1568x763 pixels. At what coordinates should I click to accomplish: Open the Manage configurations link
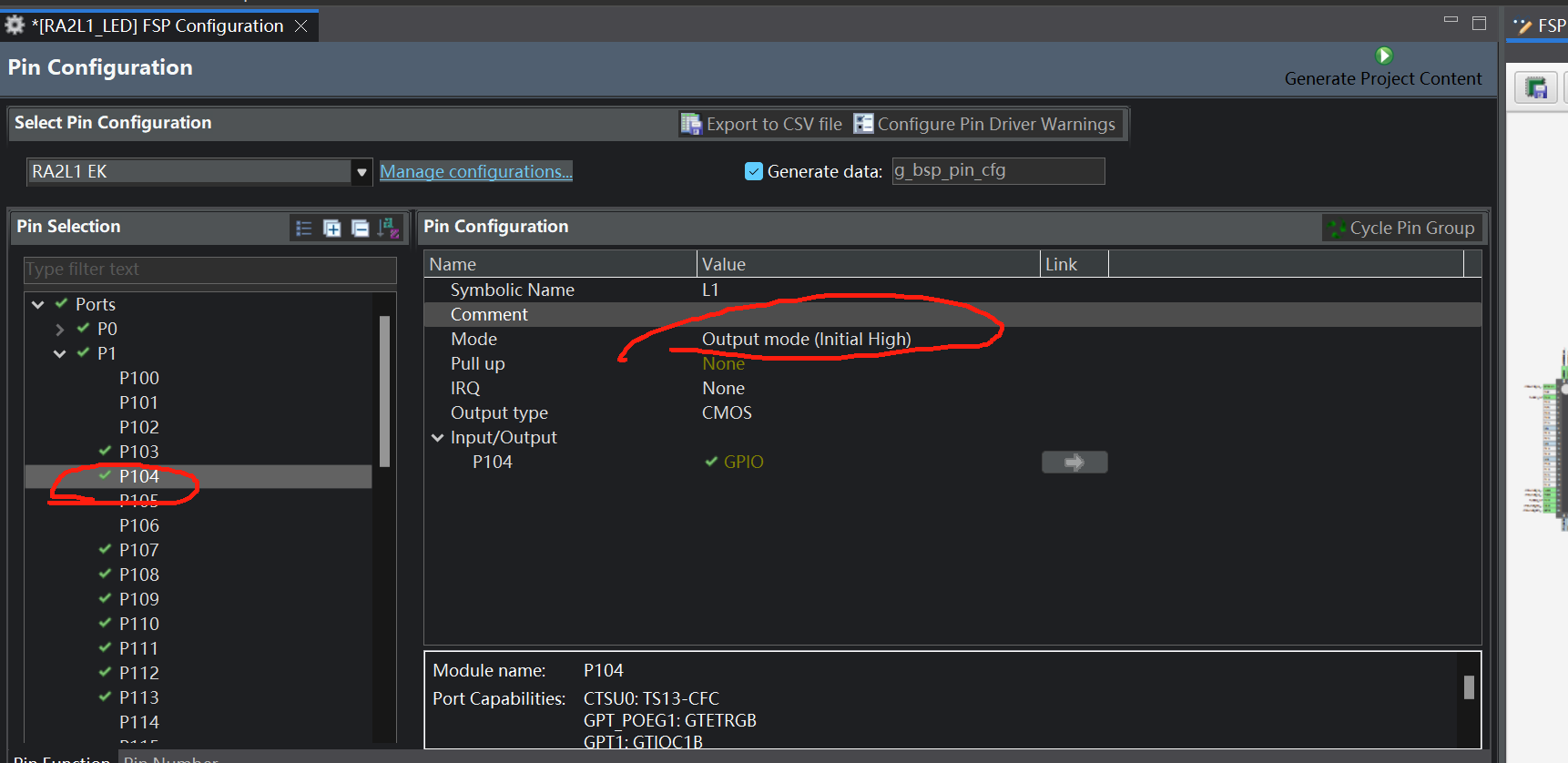[x=476, y=171]
